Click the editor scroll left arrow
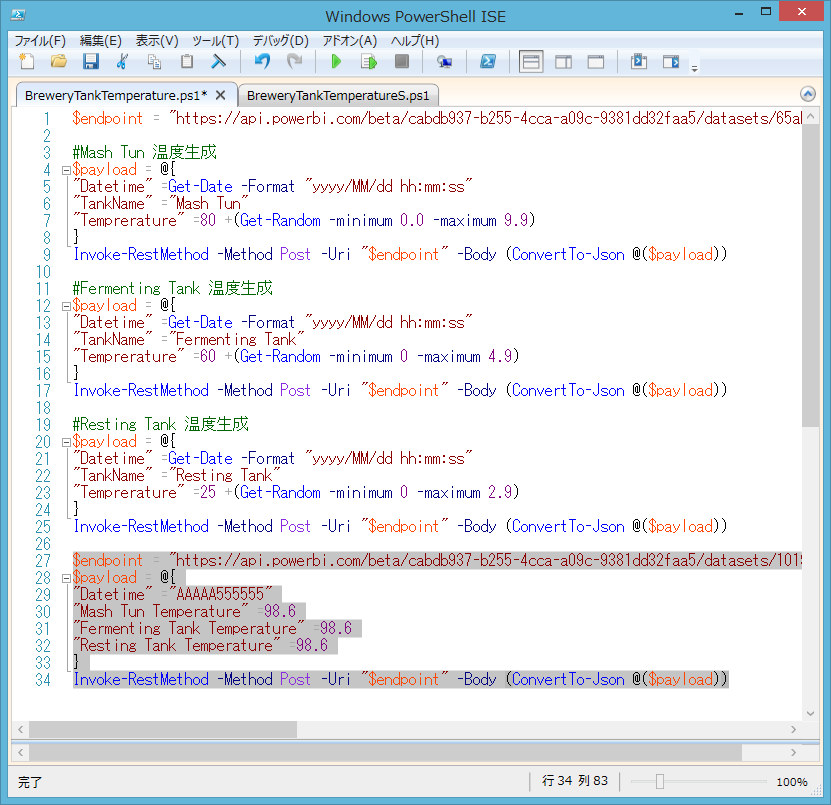Viewport: 831px width, 805px height. 21,729
